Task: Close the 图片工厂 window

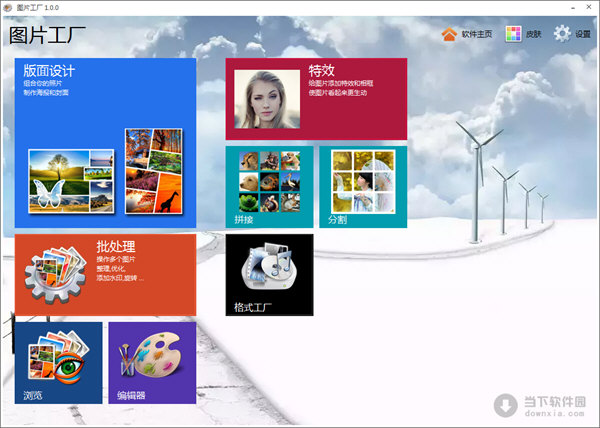Action: pos(589,7)
